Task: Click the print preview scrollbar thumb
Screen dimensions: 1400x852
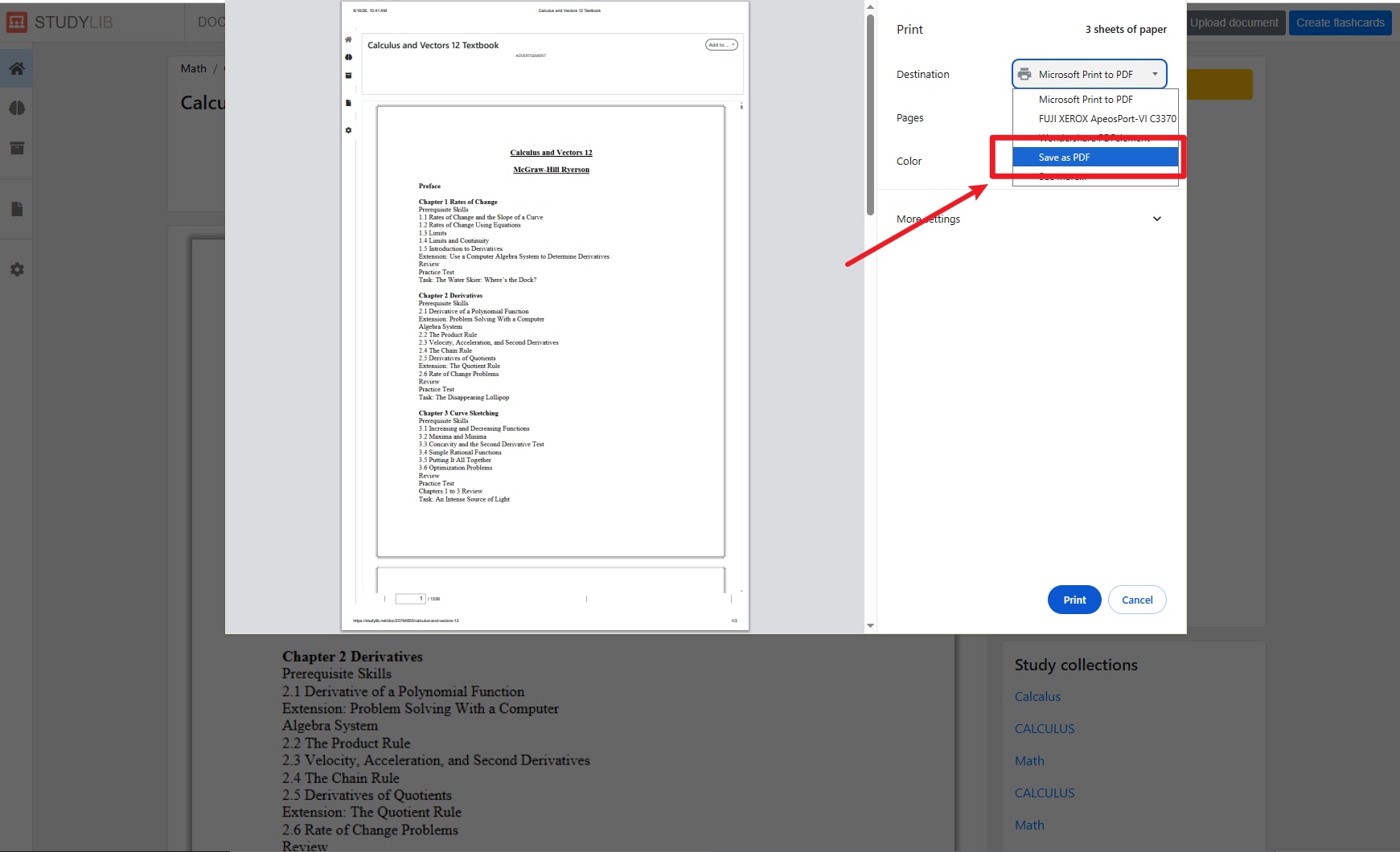Action: pyautogui.click(x=870, y=115)
